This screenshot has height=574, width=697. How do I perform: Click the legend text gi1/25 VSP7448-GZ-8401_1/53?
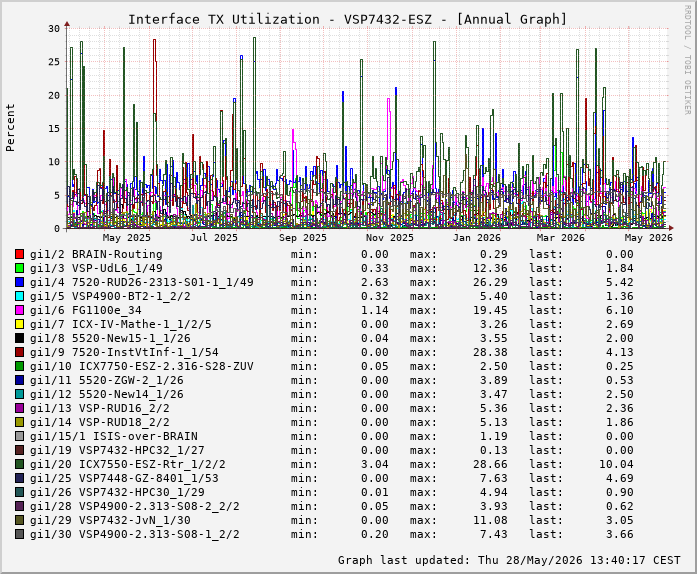[124, 478]
